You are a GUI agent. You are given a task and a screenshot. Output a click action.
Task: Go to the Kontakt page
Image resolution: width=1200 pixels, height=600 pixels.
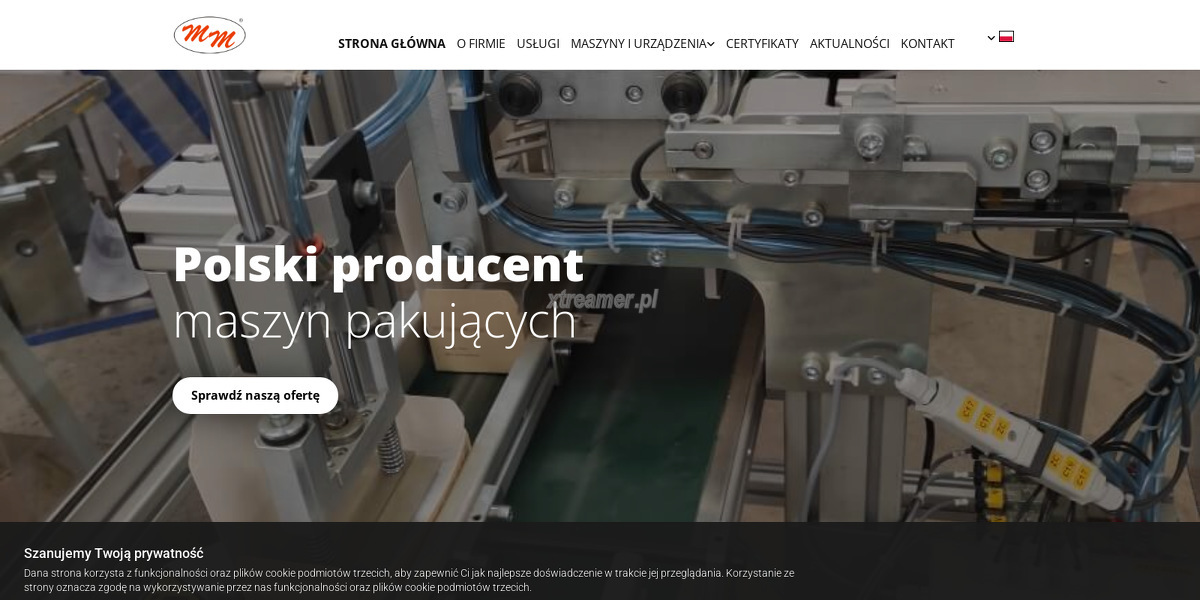click(928, 44)
